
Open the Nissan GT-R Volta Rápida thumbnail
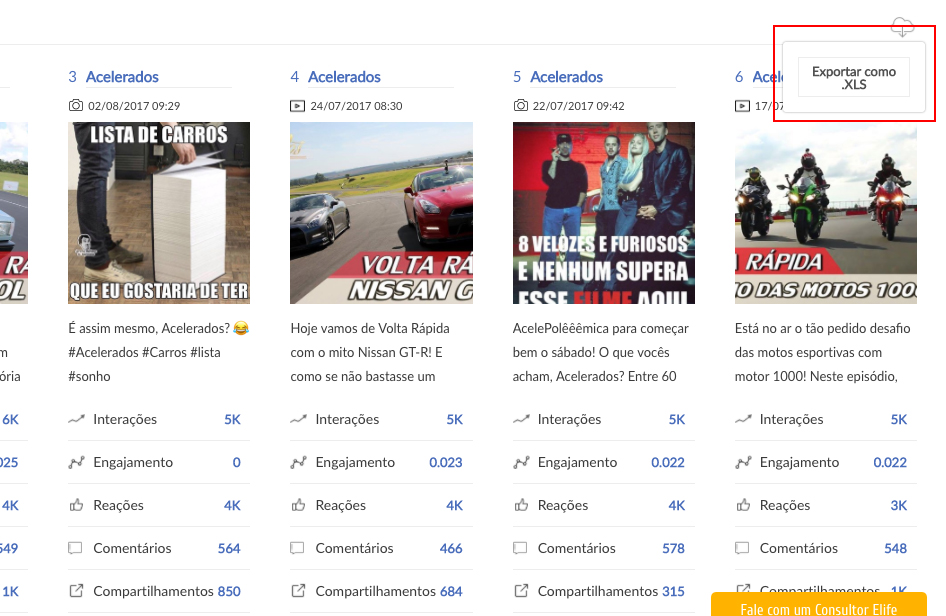(381, 213)
